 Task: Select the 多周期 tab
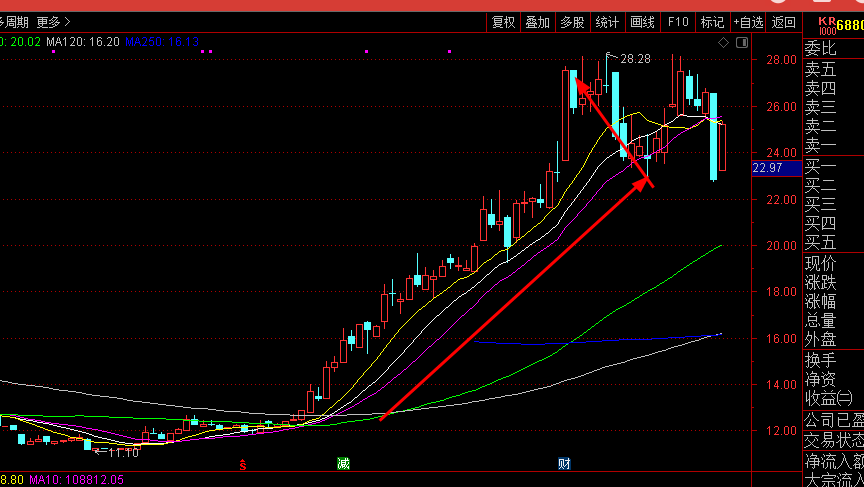[14, 22]
